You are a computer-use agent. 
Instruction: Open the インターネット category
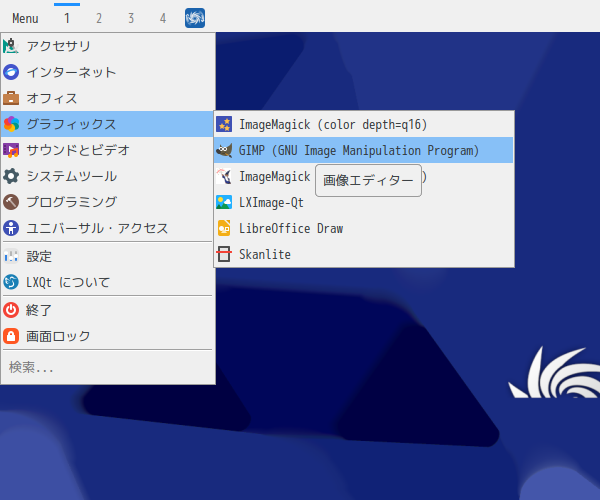click(107, 72)
